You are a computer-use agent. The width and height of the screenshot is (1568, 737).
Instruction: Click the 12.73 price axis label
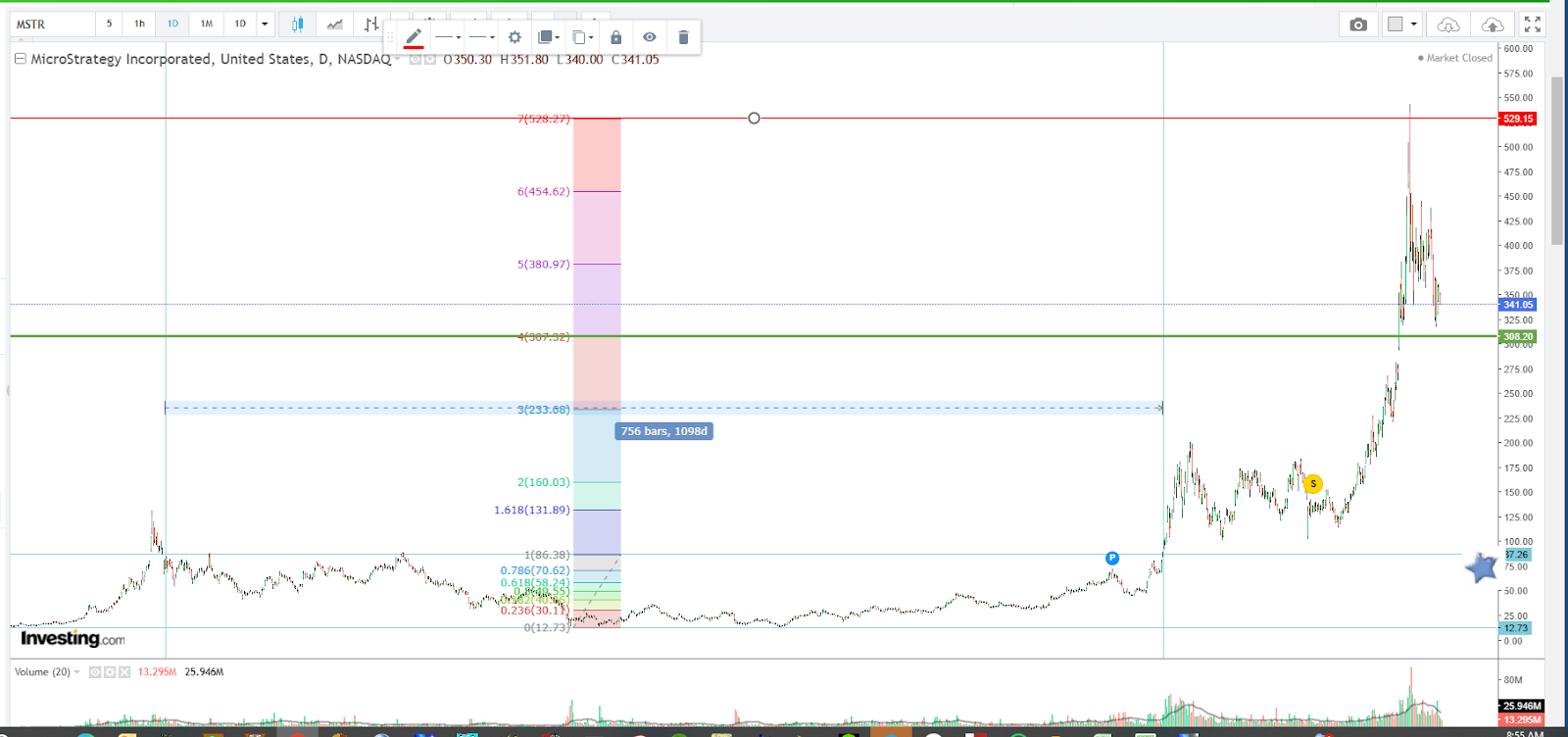(x=1515, y=628)
